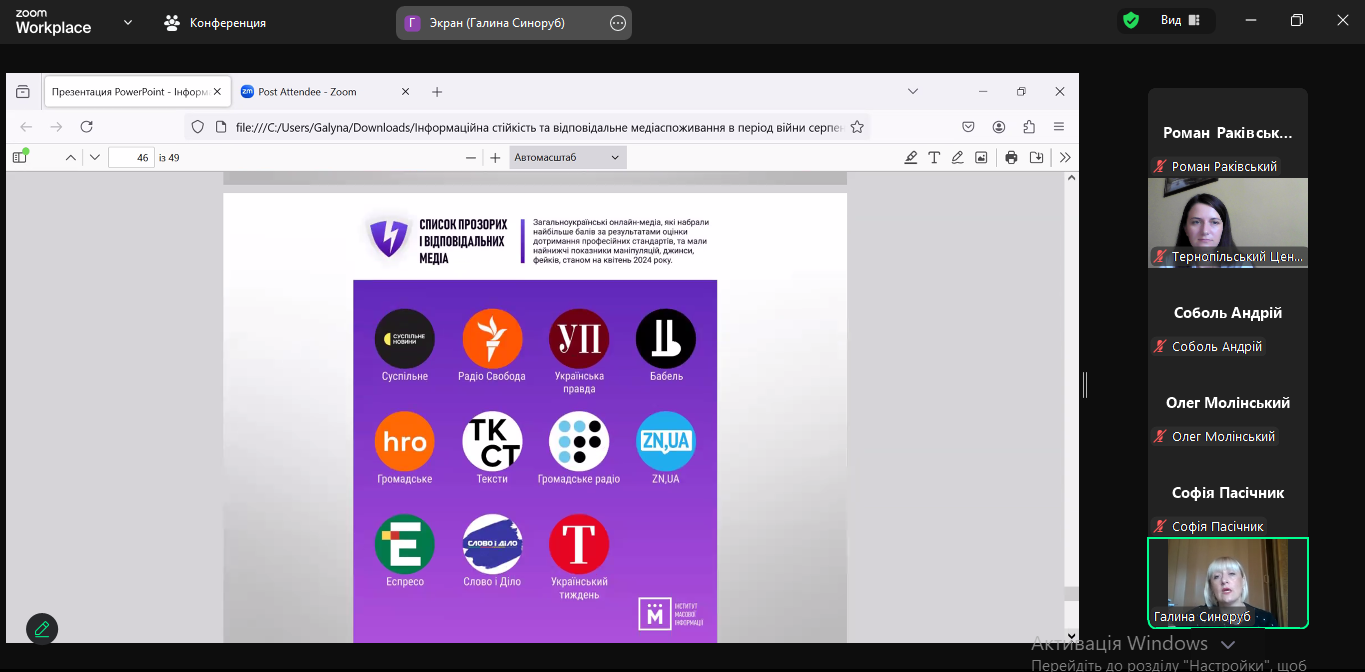Expand the list all tabs chevron

click(913, 91)
